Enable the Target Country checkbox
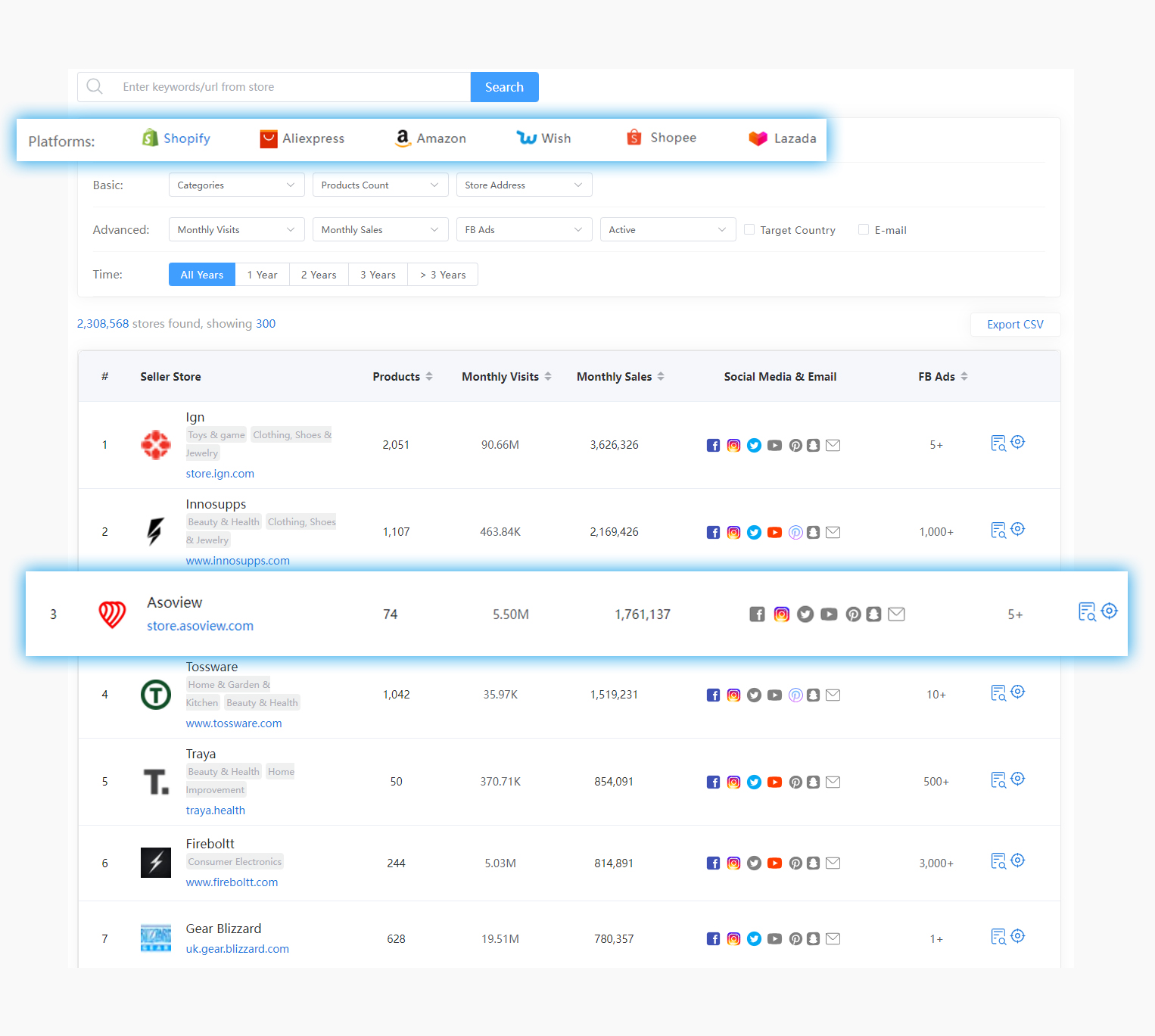Viewport: 1155px width, 1036px height. coord(749,229)
